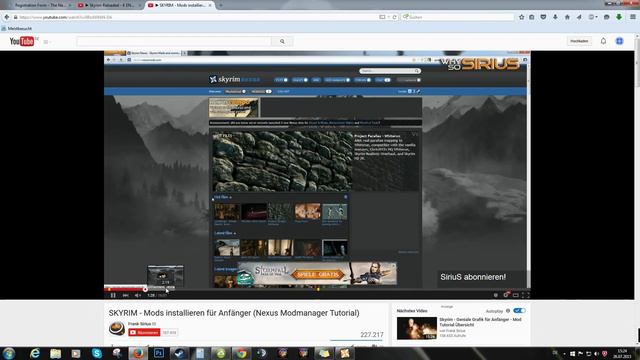Open Google Chrome from the taskbar
Screen dimensions: 640x360
[x=241, y=353]
